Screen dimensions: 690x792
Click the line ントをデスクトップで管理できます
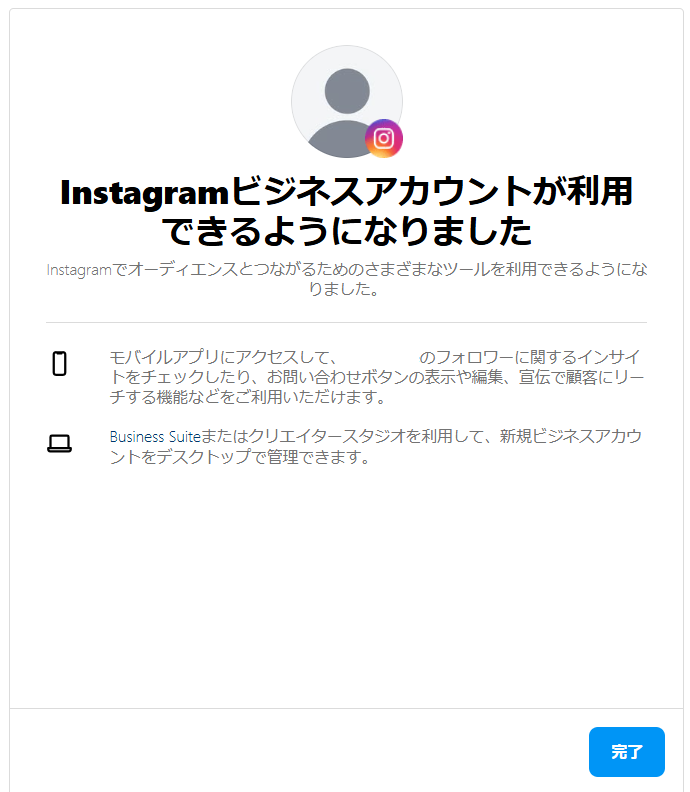[x=240, y=457]
